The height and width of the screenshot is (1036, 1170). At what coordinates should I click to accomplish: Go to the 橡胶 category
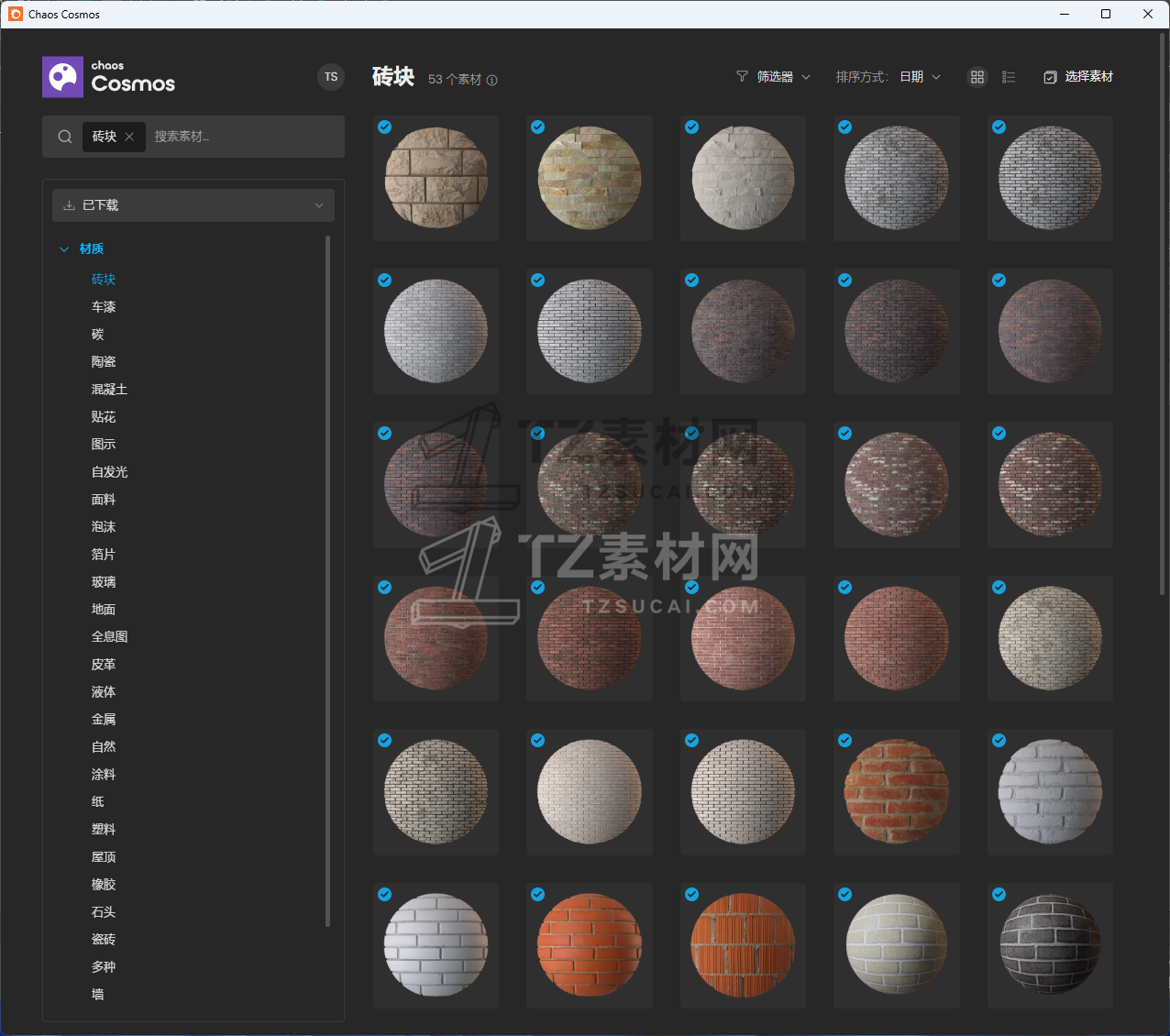pos(104,885)
